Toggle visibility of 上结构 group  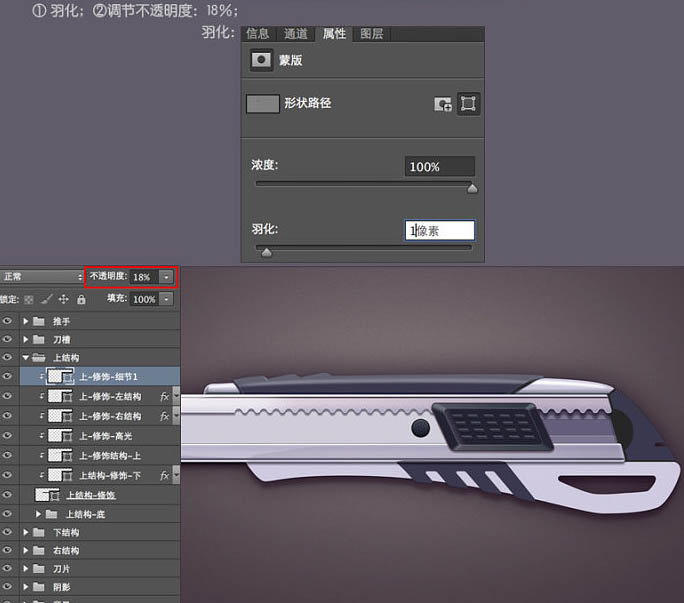(x=7, y=357)
